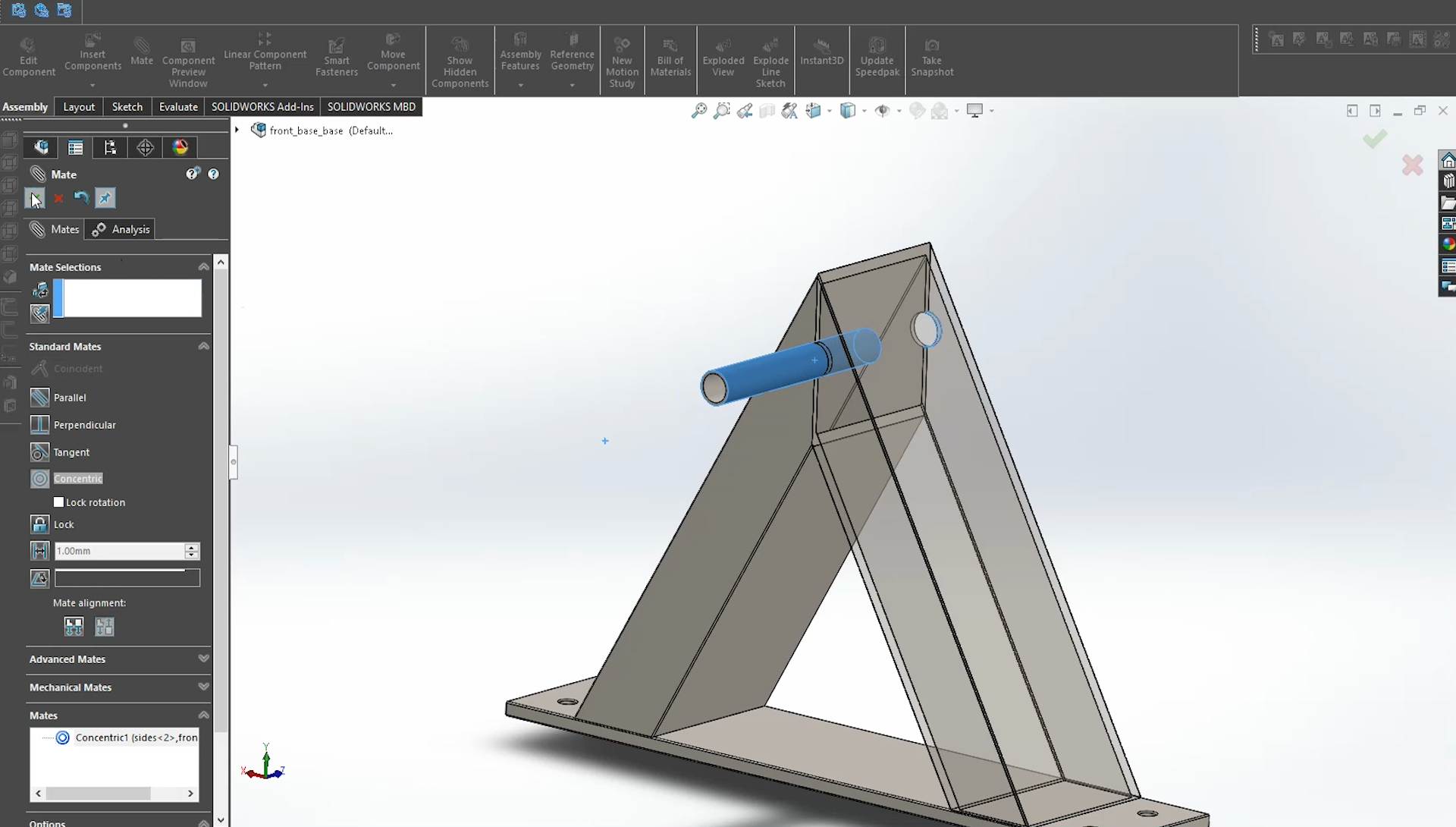Expand Mechanical Mates section
Viewport: 1456px width, 827px height.
203,687
